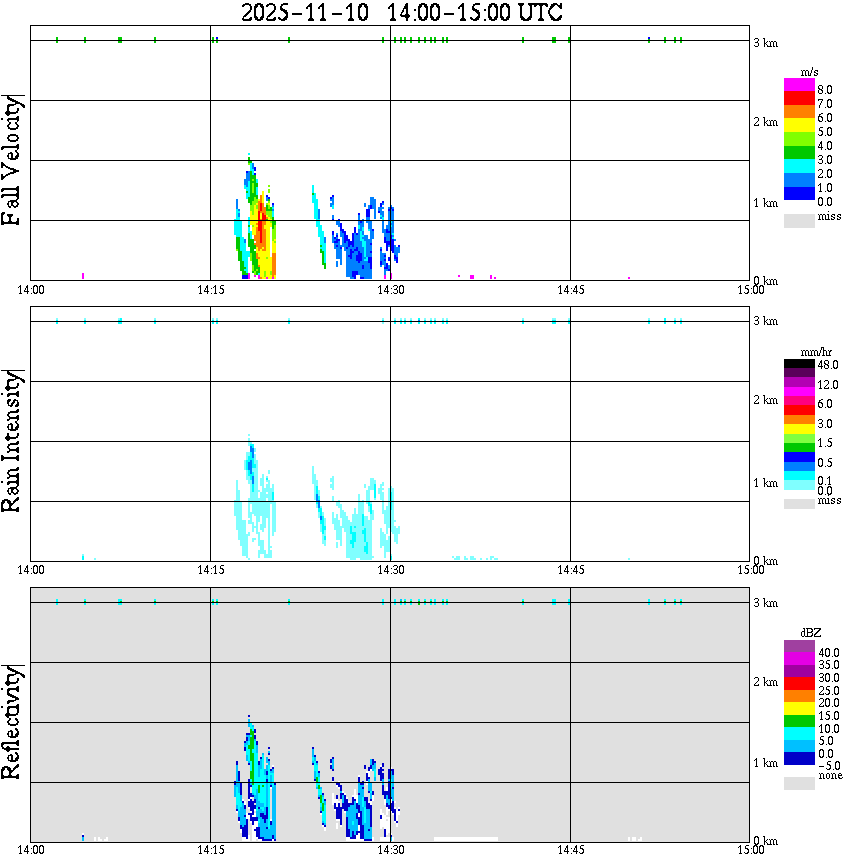
Task: Click the dark blue swatch in the dBZ legend
Action: click(799, 758)
